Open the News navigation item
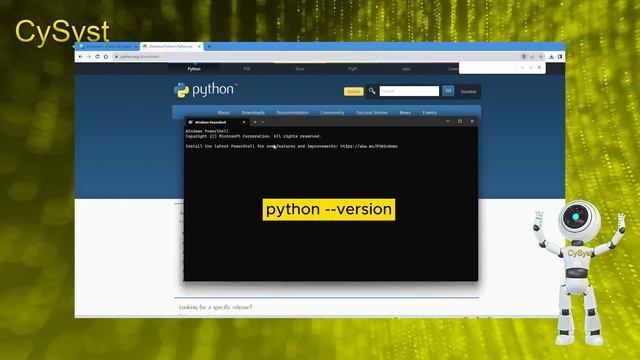Viewport: 640px width, 360px height. 405,112
